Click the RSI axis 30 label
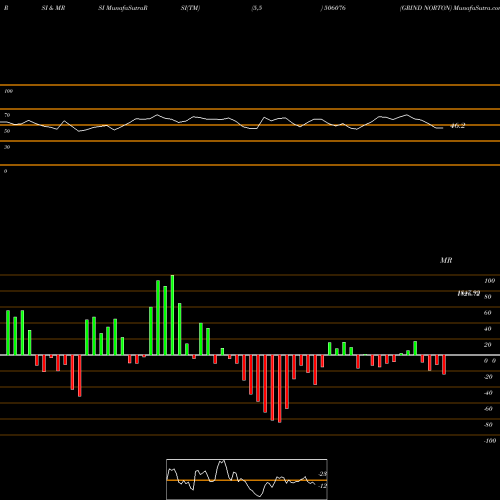This screenshot has height=500, width=500. 7,147
